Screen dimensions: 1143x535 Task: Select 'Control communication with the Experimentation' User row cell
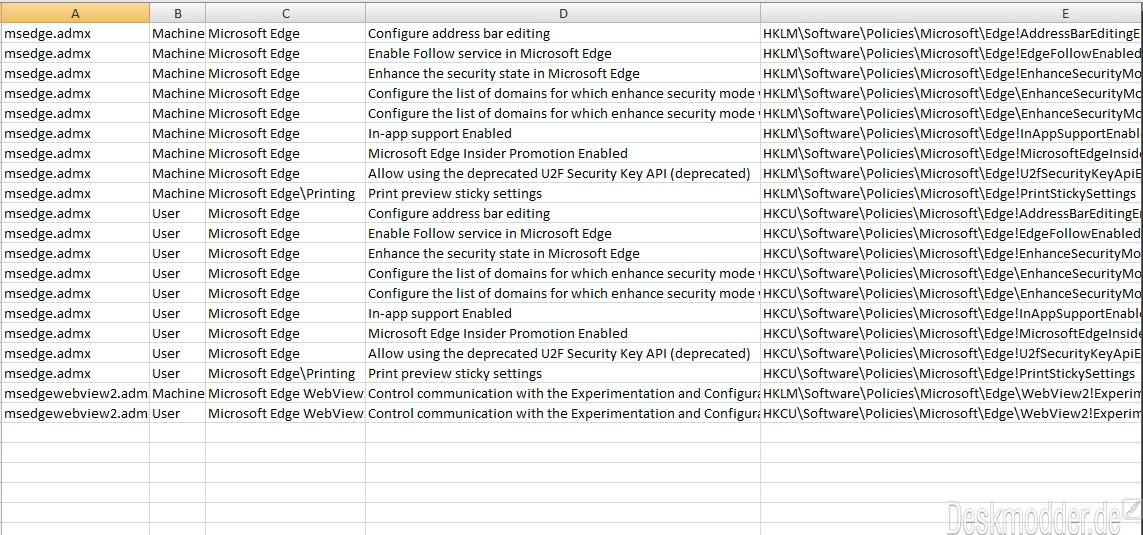coord(563,413)
